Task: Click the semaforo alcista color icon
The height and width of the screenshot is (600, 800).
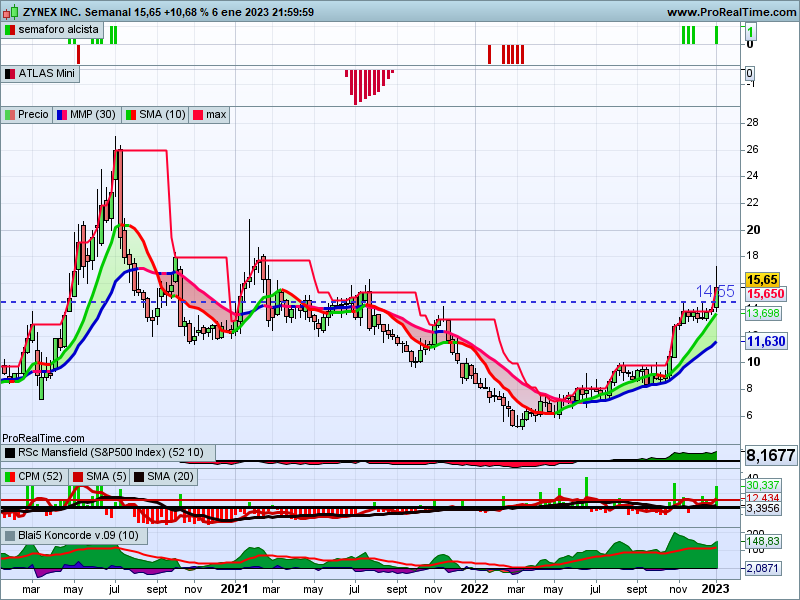Action: [x=10, y=30]
